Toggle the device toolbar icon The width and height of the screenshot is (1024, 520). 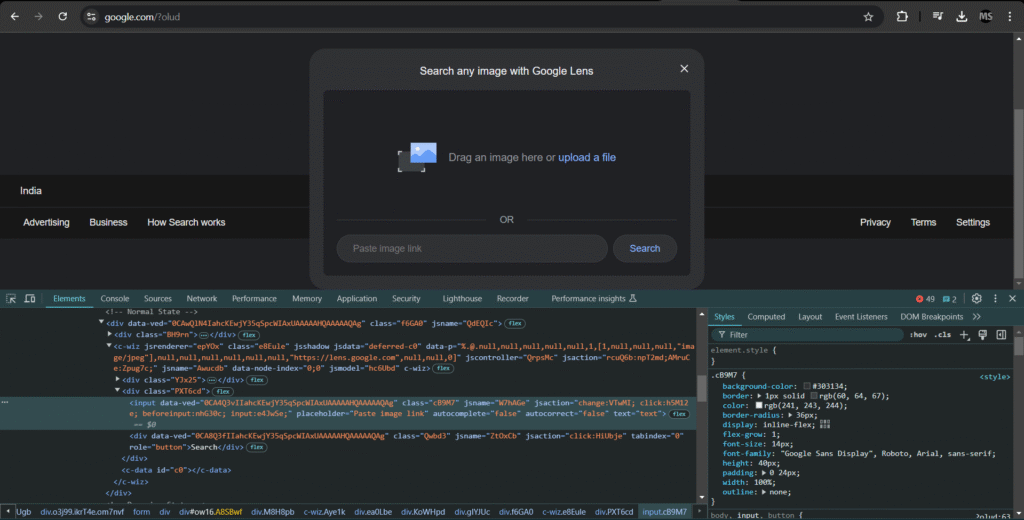click(x=30, y=298)
